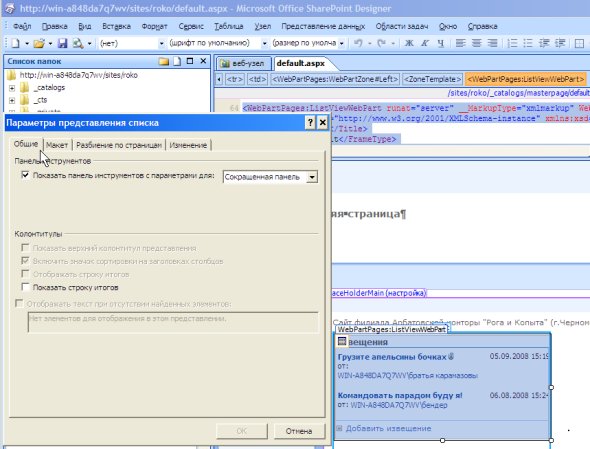
Task: Open the Preview dropdown arrow
Action: click(x=89, y=44)
